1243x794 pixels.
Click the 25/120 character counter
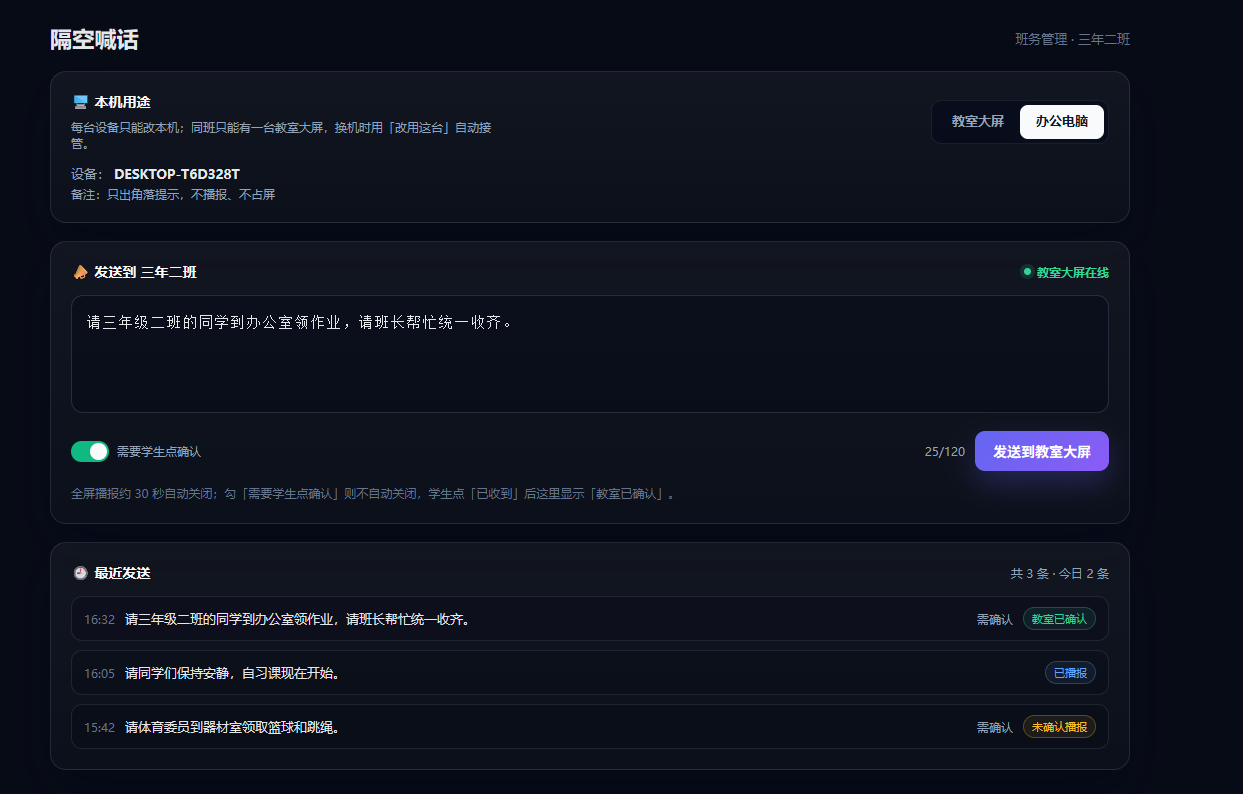(945, 452)
